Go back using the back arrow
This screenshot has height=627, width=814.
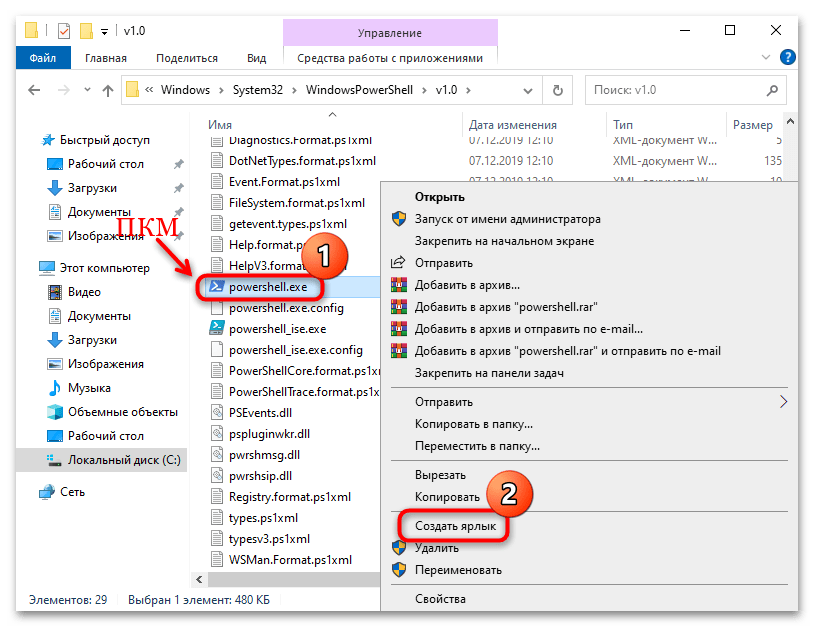point(33,90)
